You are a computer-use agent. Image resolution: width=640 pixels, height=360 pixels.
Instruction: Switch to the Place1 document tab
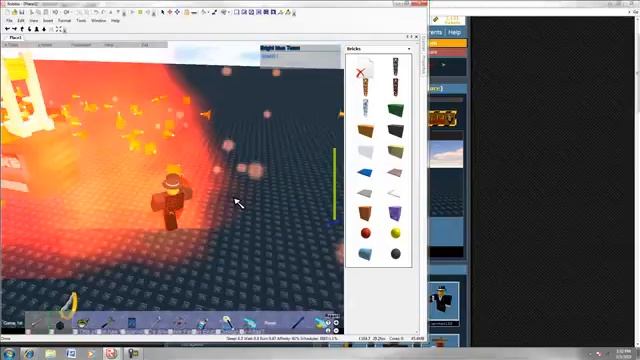click(15, 38)
